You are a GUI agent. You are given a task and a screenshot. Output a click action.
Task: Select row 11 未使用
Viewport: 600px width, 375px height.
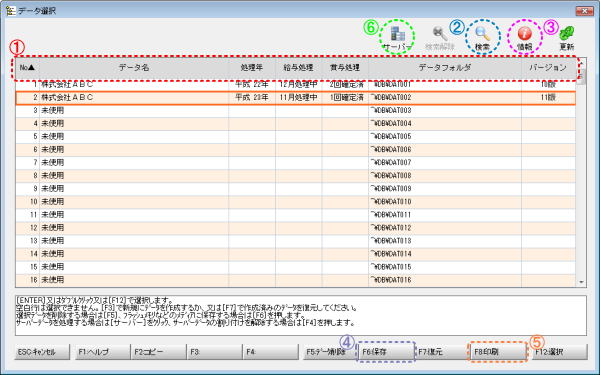295,215
